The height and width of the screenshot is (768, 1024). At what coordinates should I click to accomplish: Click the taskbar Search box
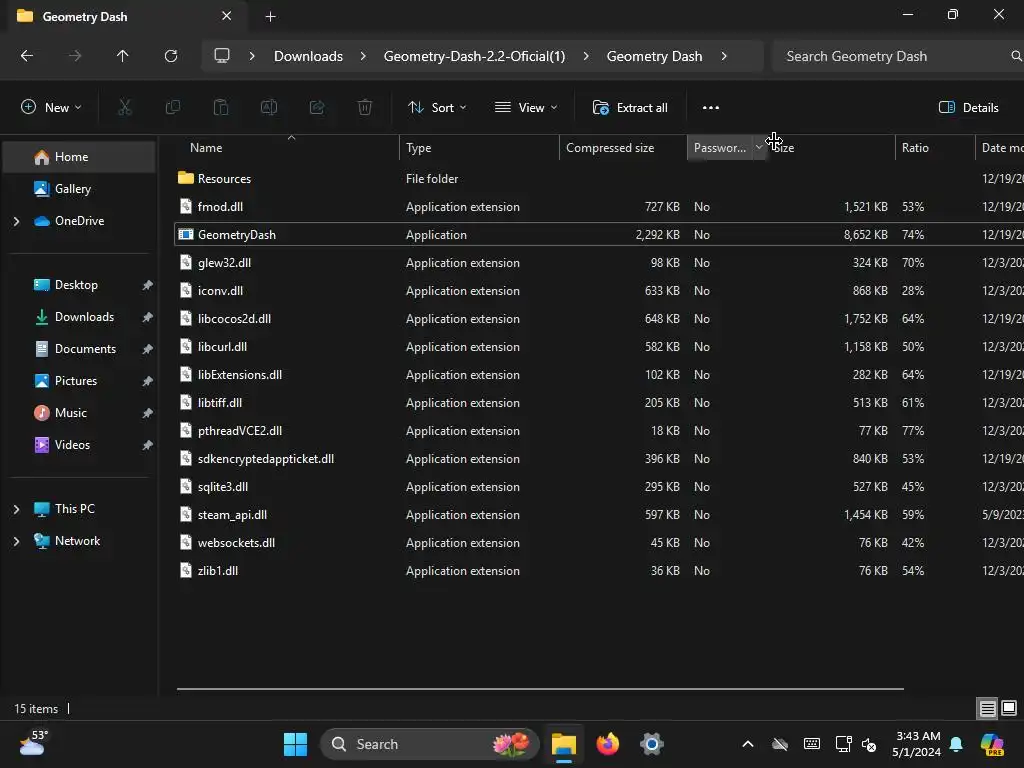pos(430,744)
